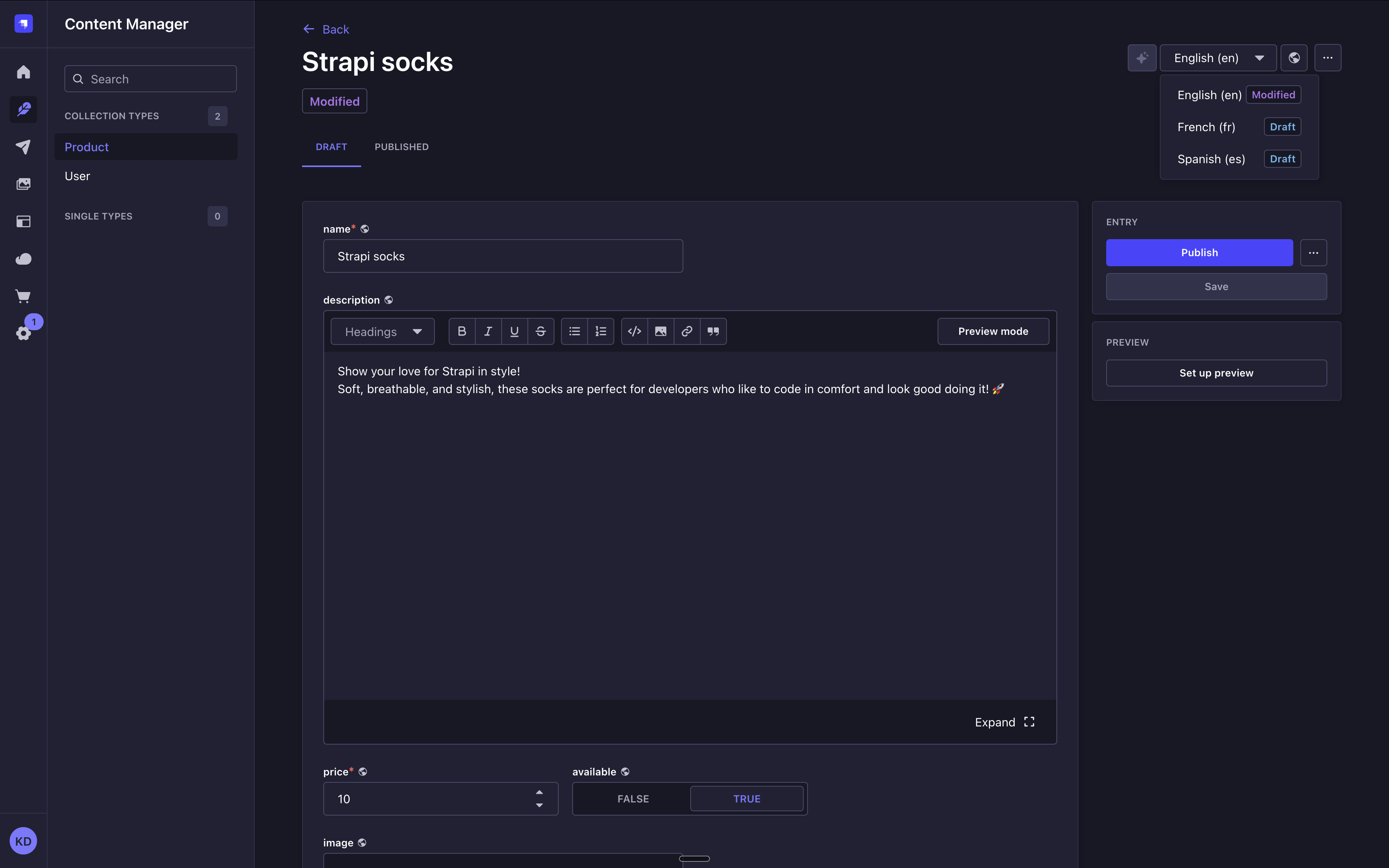Apply strikethrough formatting icon

coord(540,331)
